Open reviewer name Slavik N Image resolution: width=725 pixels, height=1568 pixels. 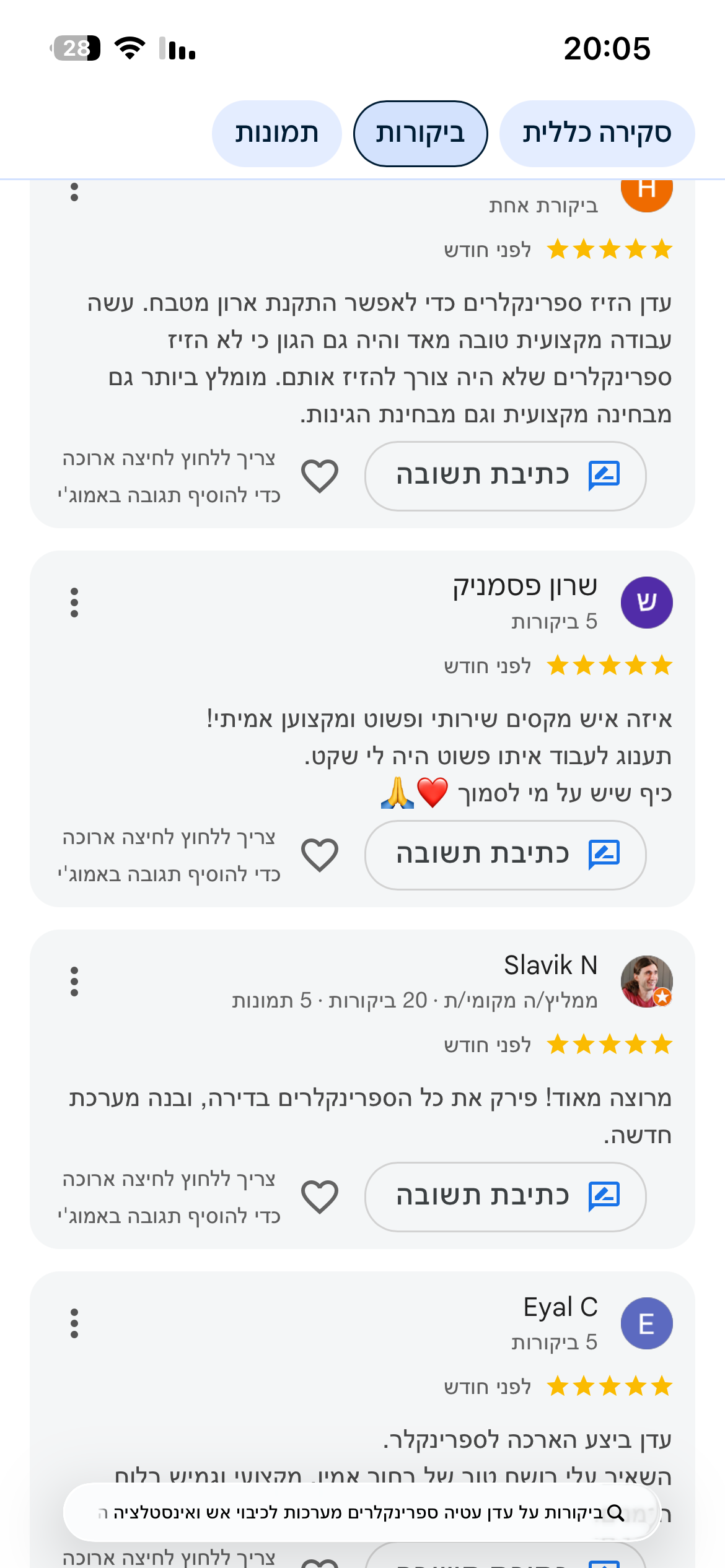click(551, 965)
